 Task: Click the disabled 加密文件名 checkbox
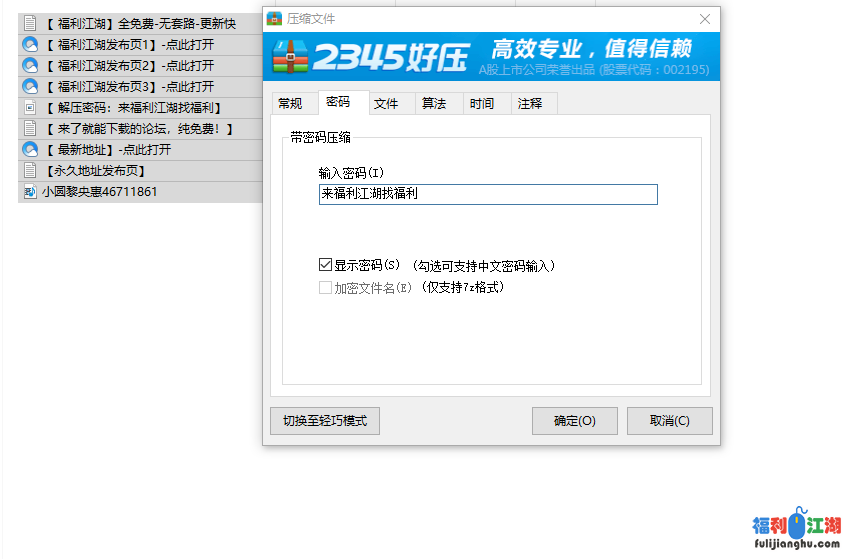coord(325,287)
